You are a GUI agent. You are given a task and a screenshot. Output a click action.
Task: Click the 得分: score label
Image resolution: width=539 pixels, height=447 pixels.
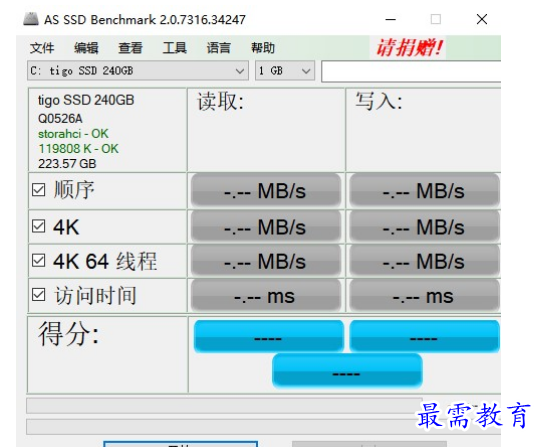[69, 333]
